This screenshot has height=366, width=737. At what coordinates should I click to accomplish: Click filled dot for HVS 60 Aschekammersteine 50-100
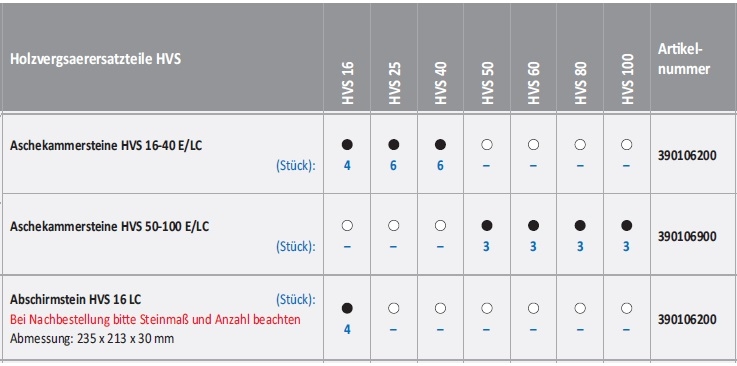[x=533, y=226]
